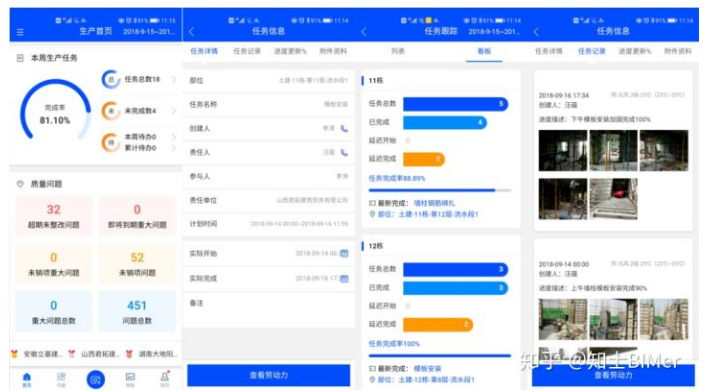707x391 pixels.
Task: Open the date range dropdown on 生产首页 header
Action: click(x=150, y=32)
